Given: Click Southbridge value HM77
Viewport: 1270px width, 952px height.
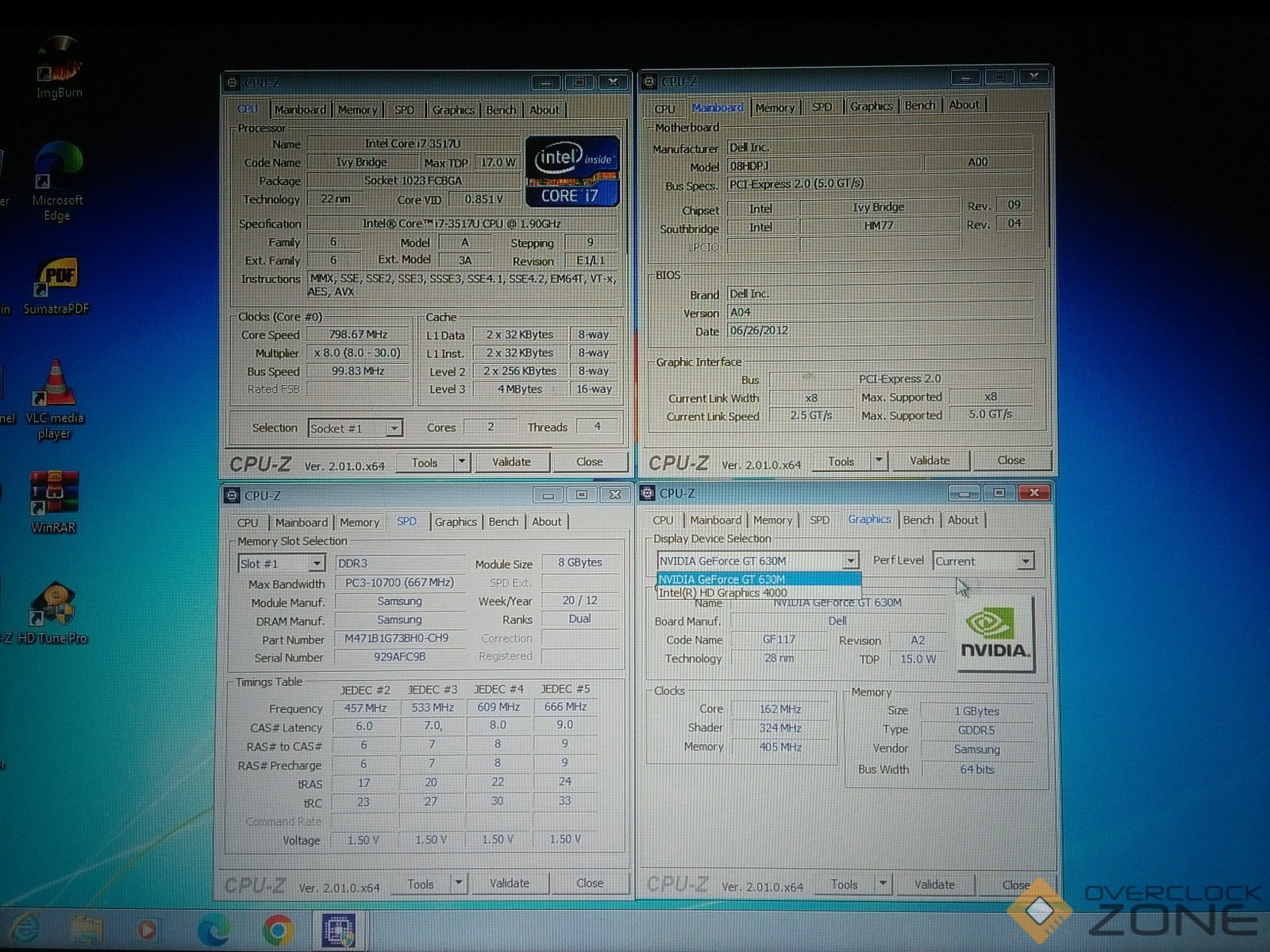Looking at the screenshot, I should pos(879,226).
